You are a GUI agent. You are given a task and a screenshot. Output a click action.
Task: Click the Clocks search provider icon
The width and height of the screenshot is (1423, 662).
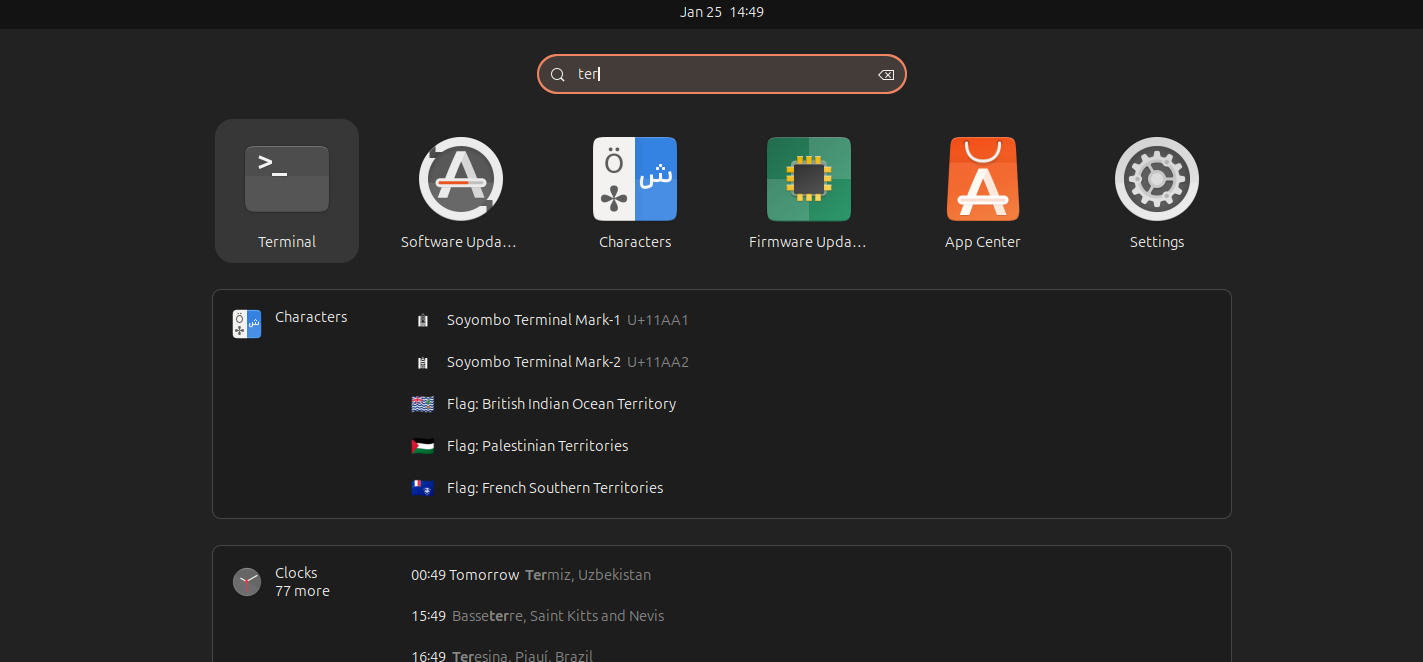pos(247,581)
